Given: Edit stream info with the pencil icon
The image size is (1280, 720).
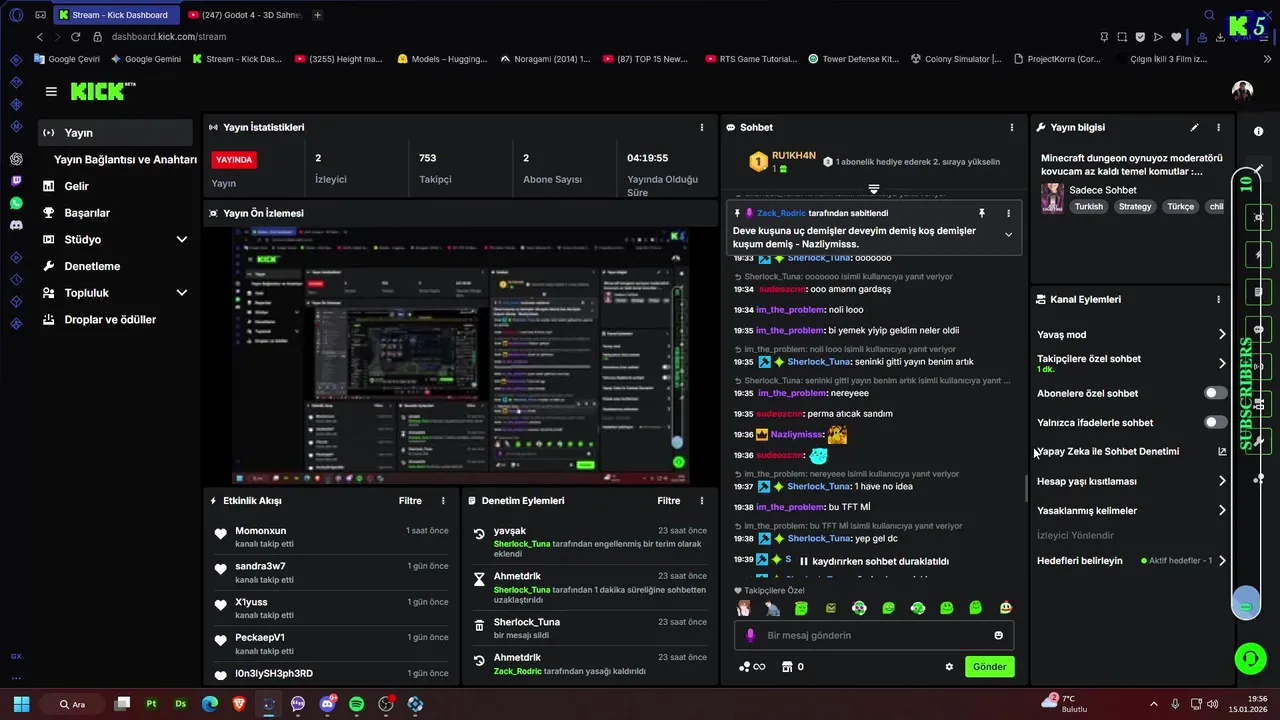Looking at the screenshot, I should click(1194, 127).
